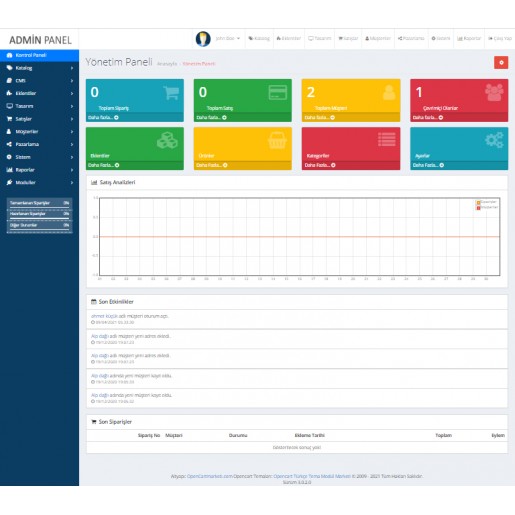515x515 pixels.
Task: Click the people group icon on Çevrimiçi Olanlar card
Action: [494, 92]
